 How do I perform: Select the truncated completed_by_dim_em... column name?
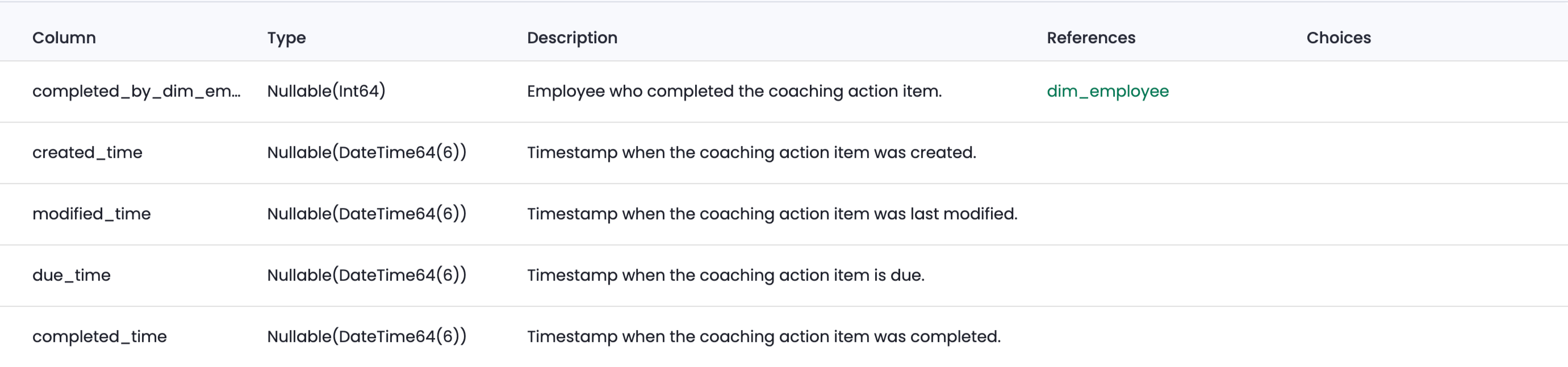coord(136,91)
